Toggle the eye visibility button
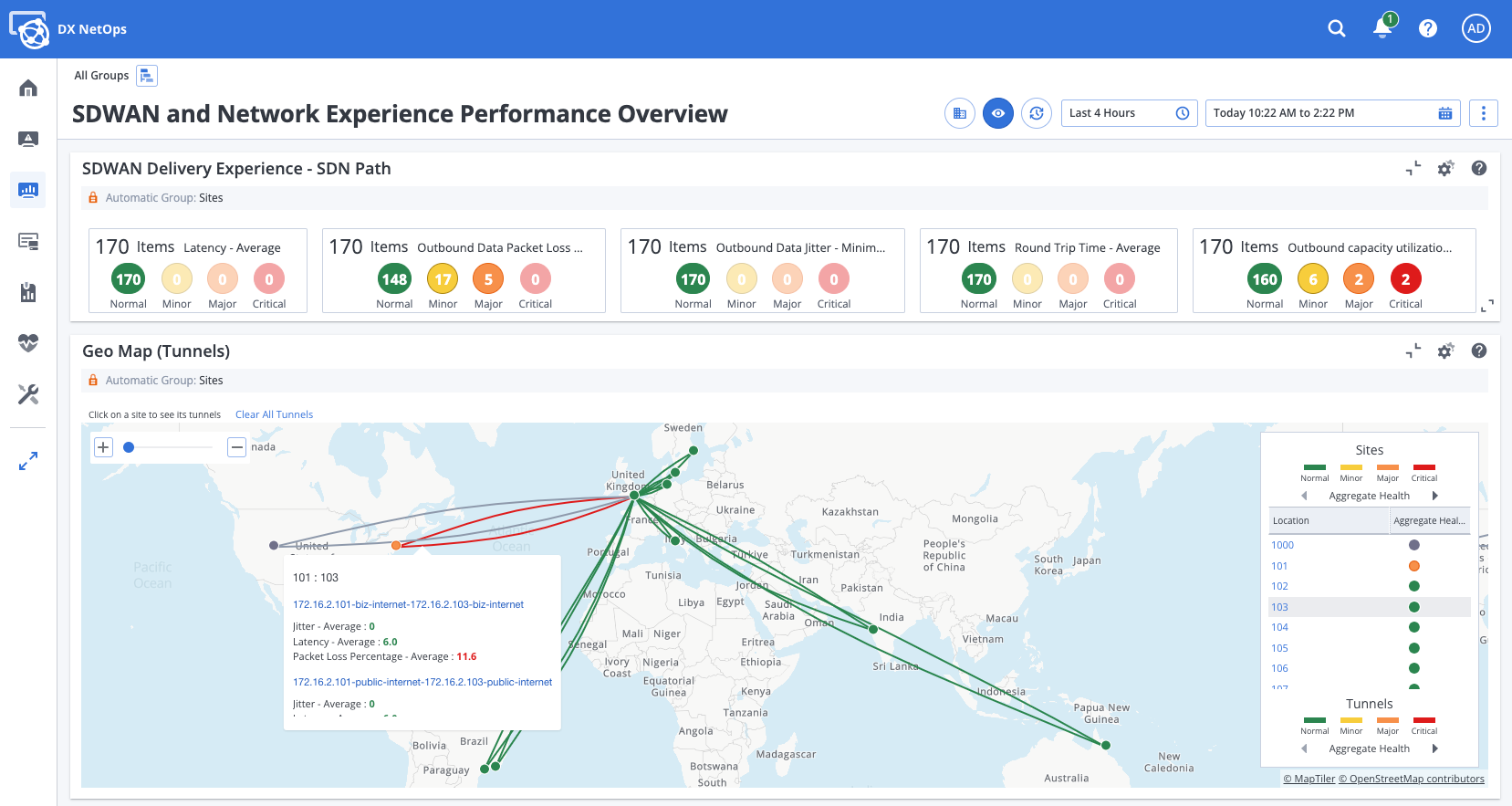 pyautogui.click(x=998, y=113)
